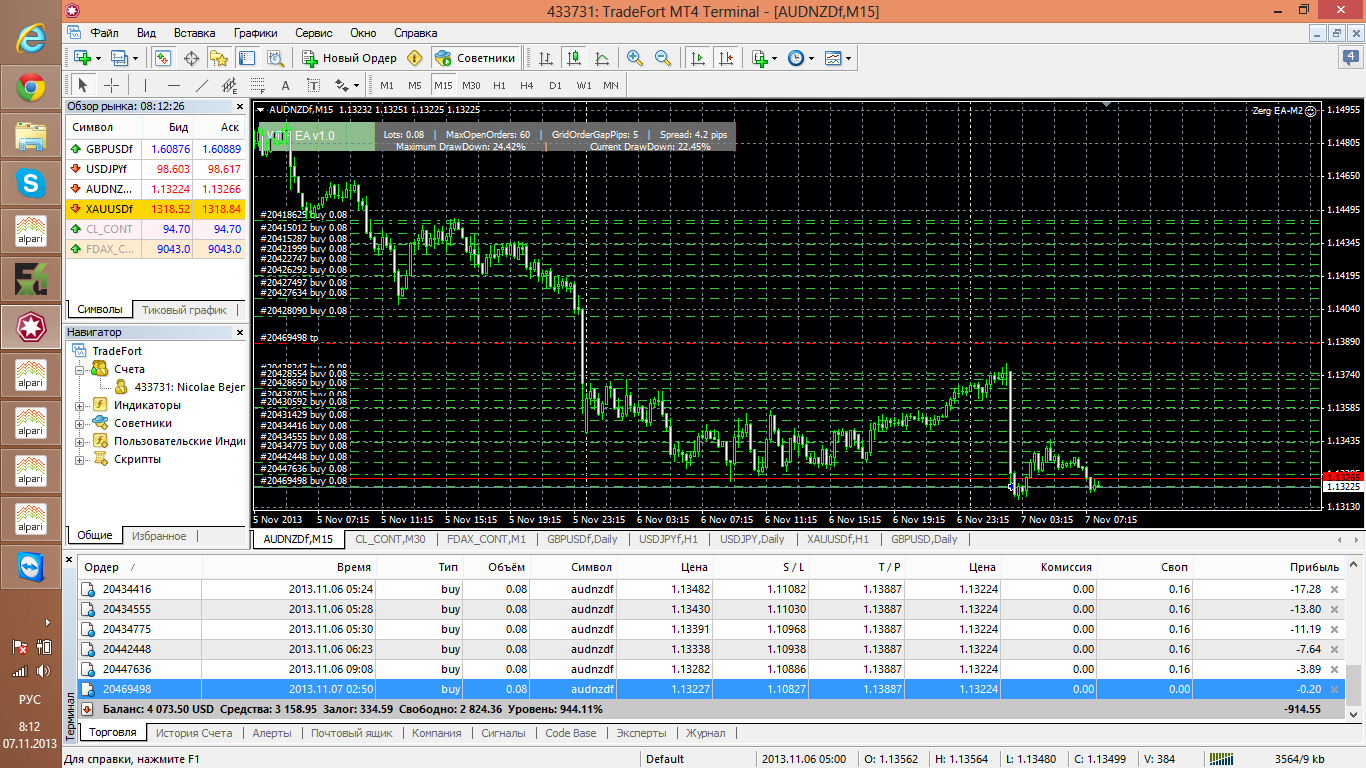The width and height of the screenshot is (1366, 768).
Task: Select the Fibonacci Retracement tool
Action: point(258,85)
